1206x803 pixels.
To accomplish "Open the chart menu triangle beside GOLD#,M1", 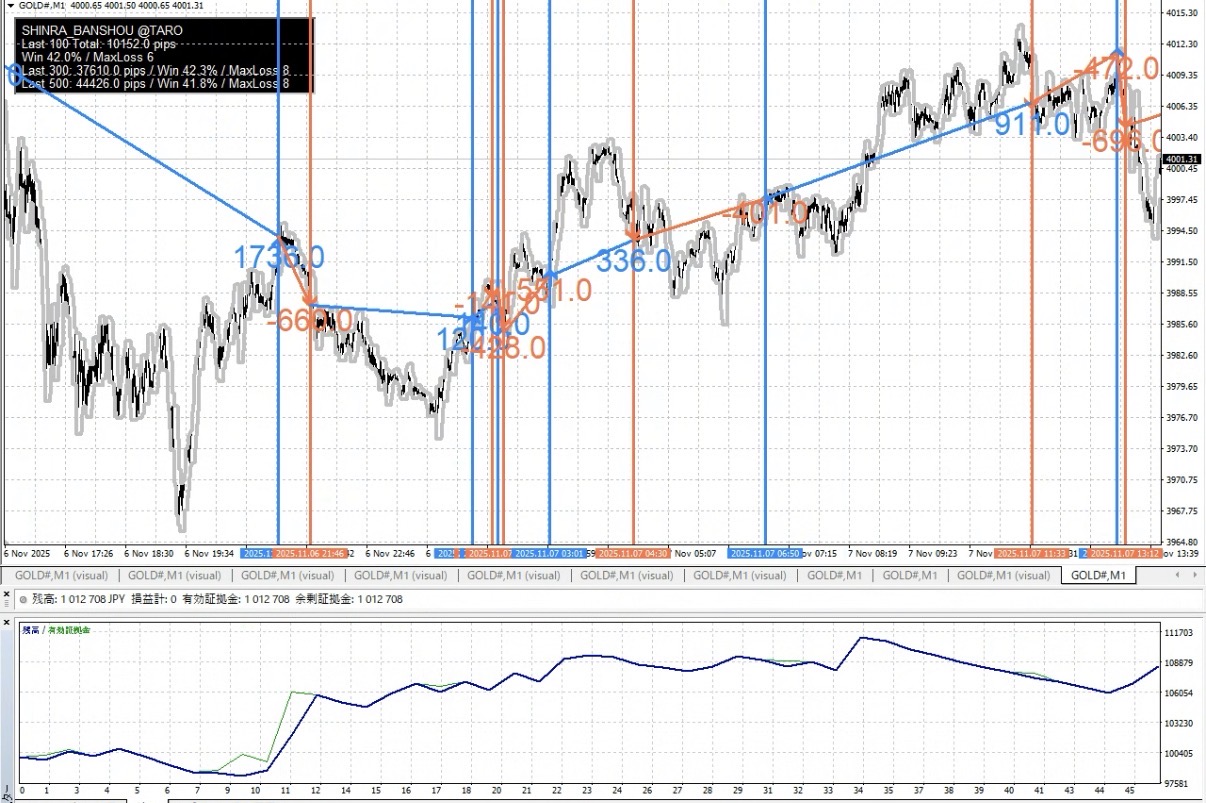I will [10, 5].
